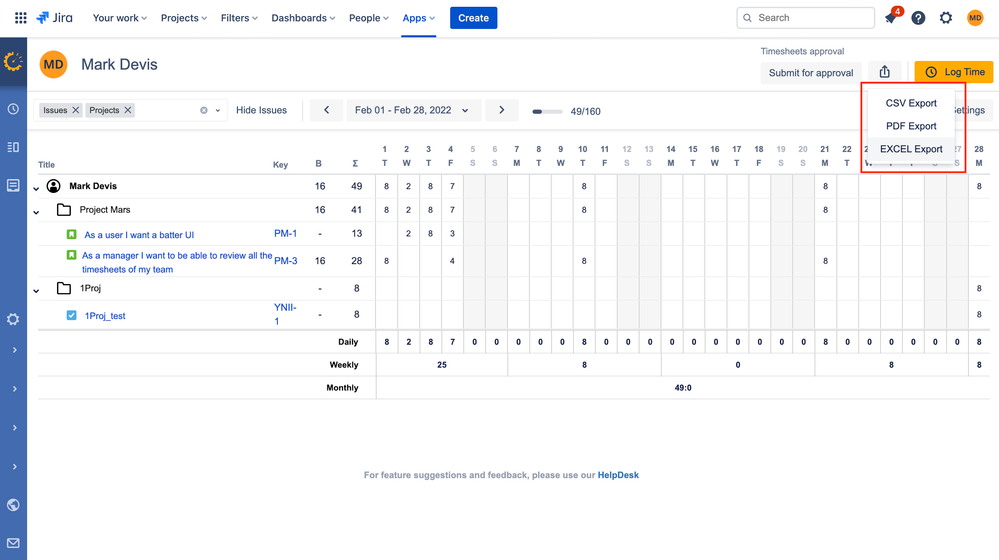Open issue As a user I want a batter UI

139,235
